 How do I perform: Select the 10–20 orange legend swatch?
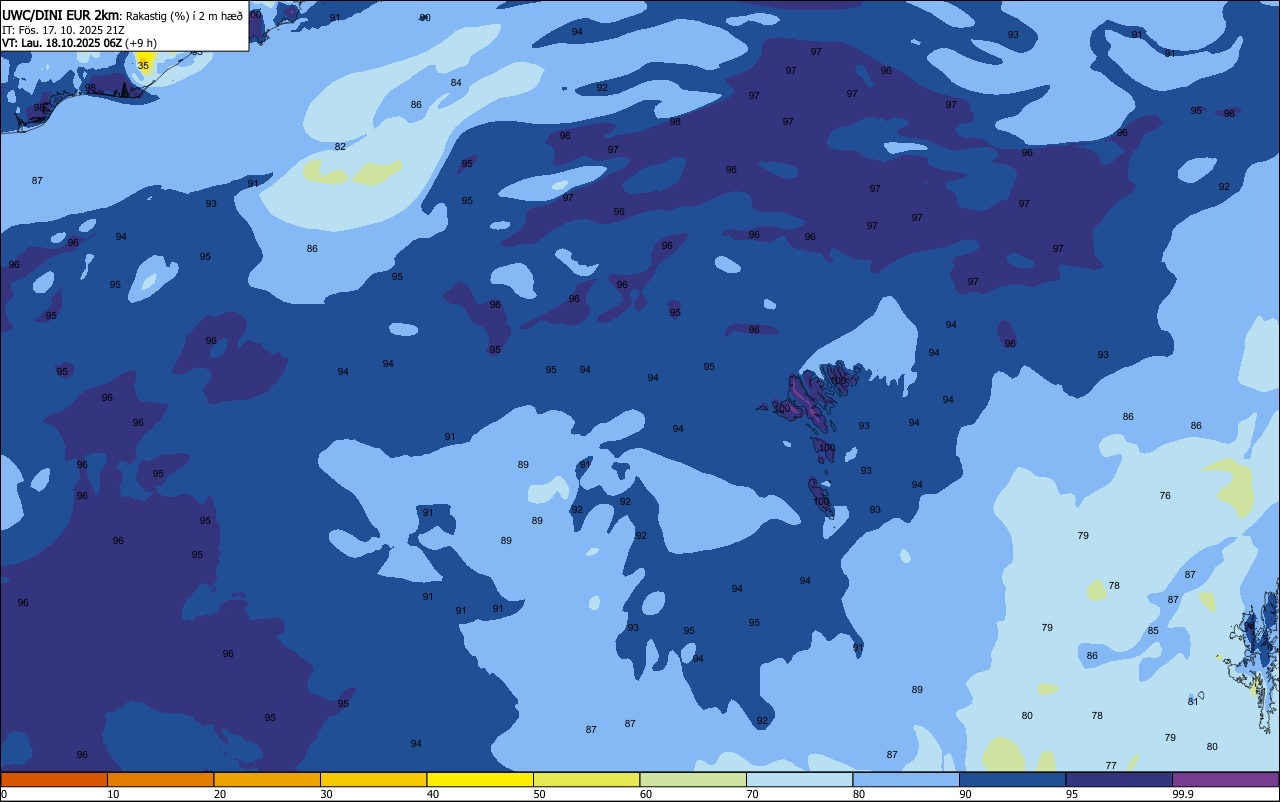160,779
